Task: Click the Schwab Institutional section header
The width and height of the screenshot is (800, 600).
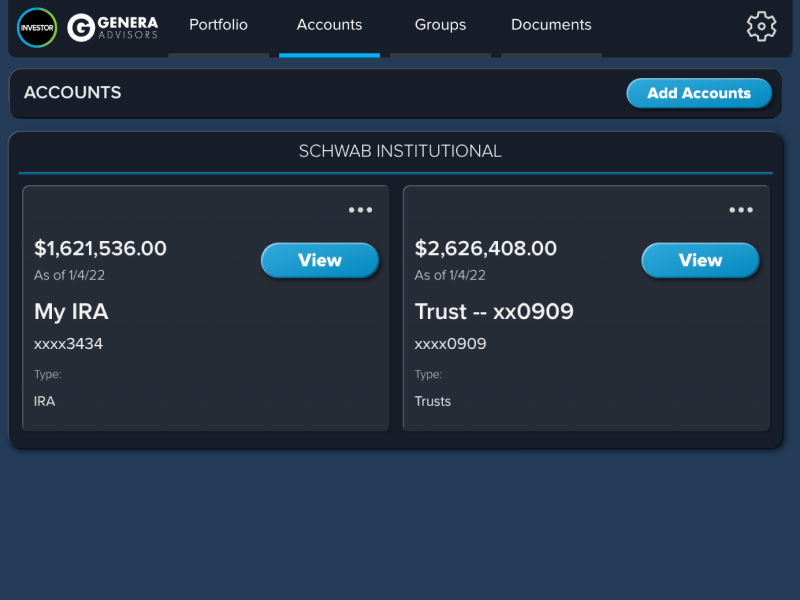Action: [400, 152]
